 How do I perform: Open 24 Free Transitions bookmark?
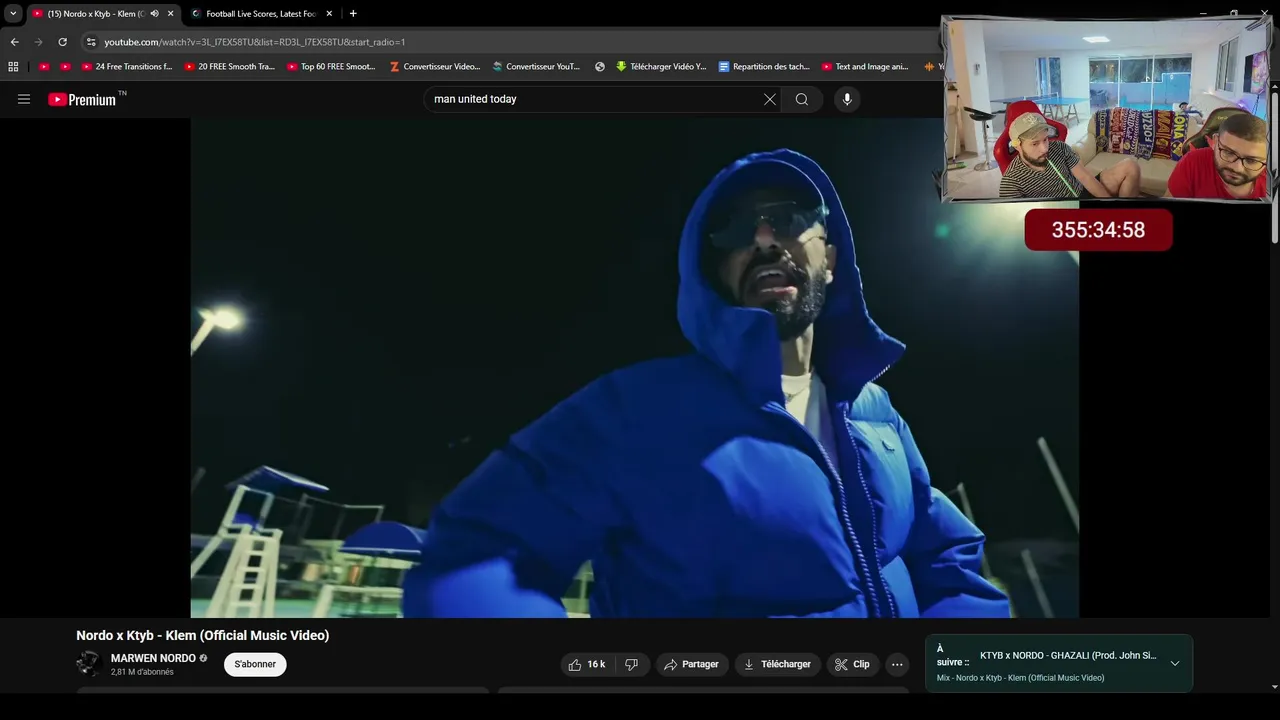tap(127, 67)
